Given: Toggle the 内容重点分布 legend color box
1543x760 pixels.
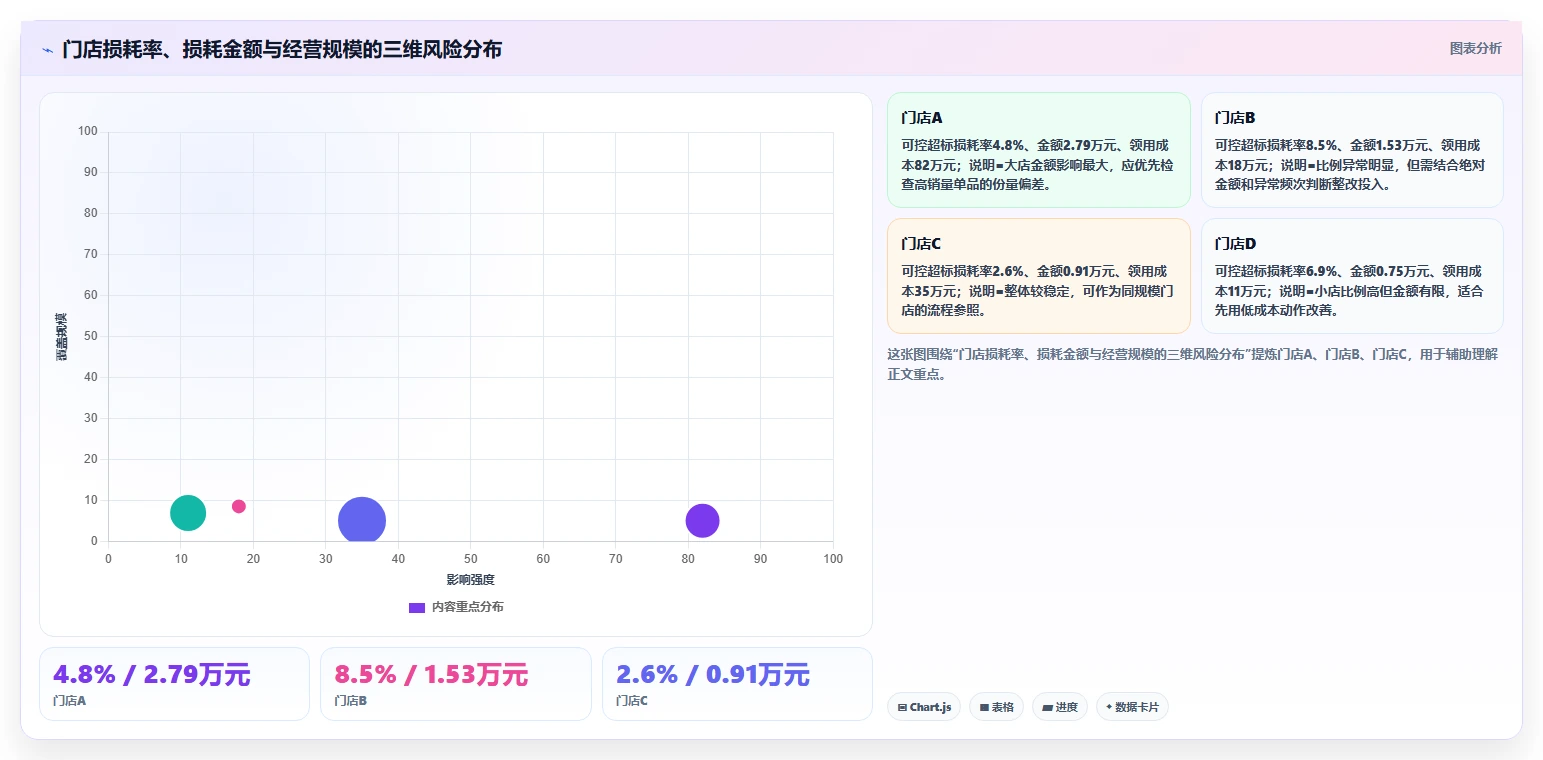Looking at the screenshot, I should point(417,607).
